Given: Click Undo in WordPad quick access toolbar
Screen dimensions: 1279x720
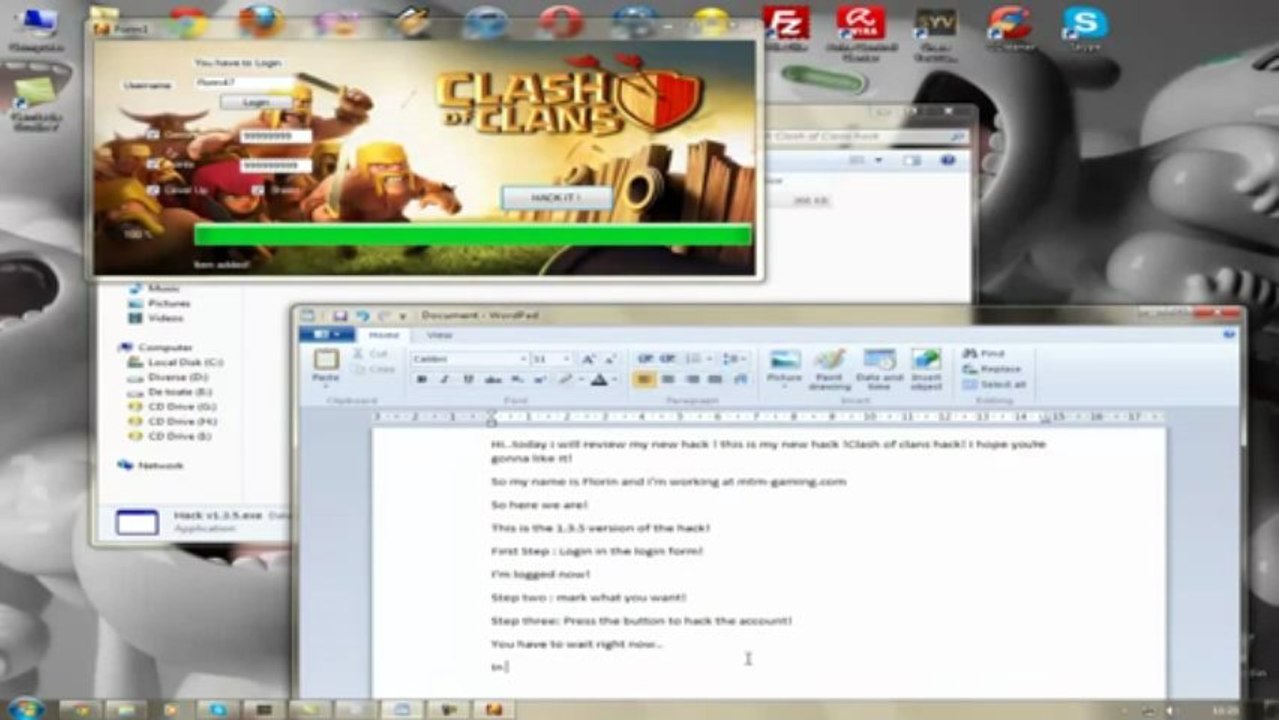Looking at the screenshot, I should [x=362, y=315].
